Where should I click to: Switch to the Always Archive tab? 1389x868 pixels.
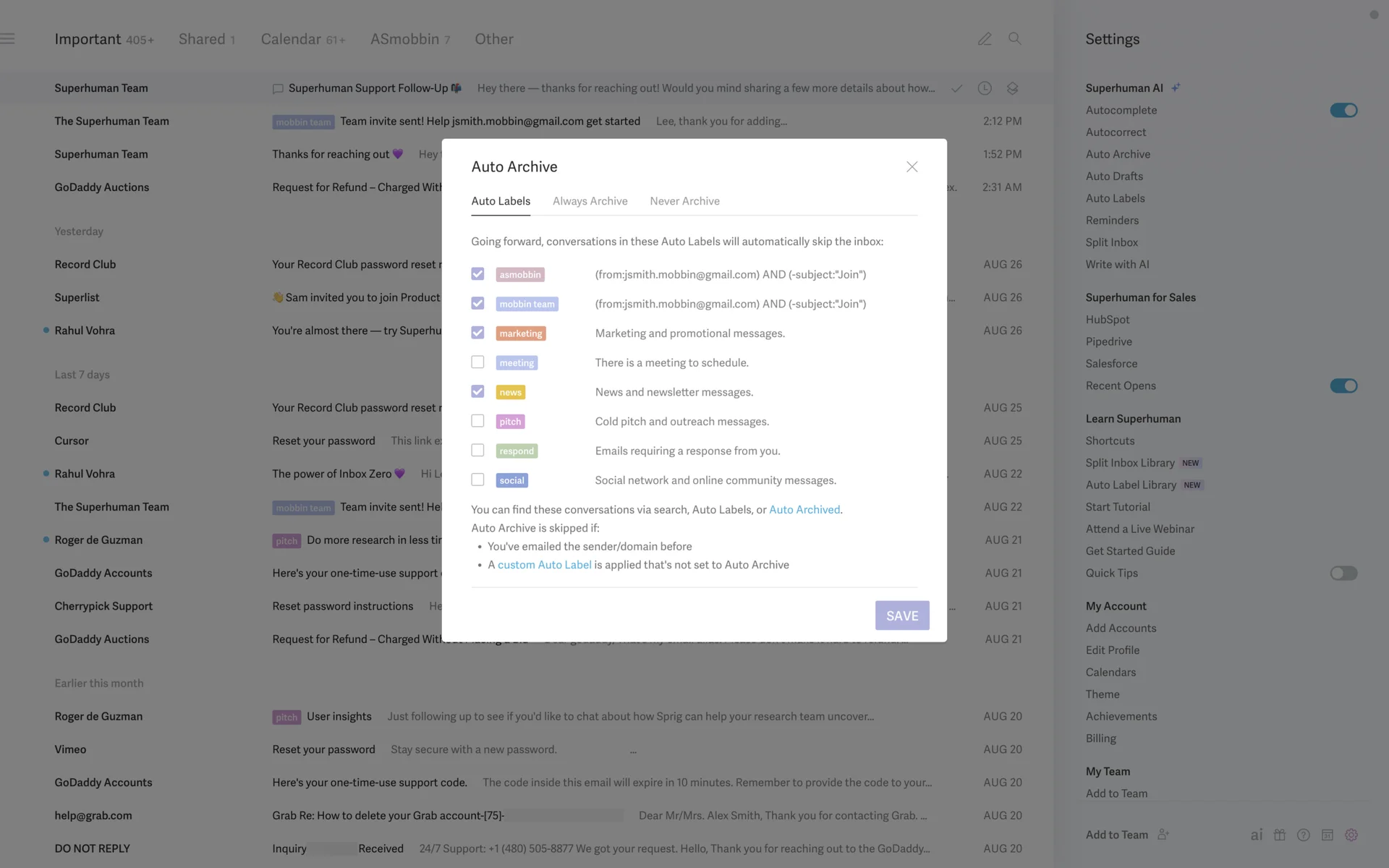coord(590,201)
